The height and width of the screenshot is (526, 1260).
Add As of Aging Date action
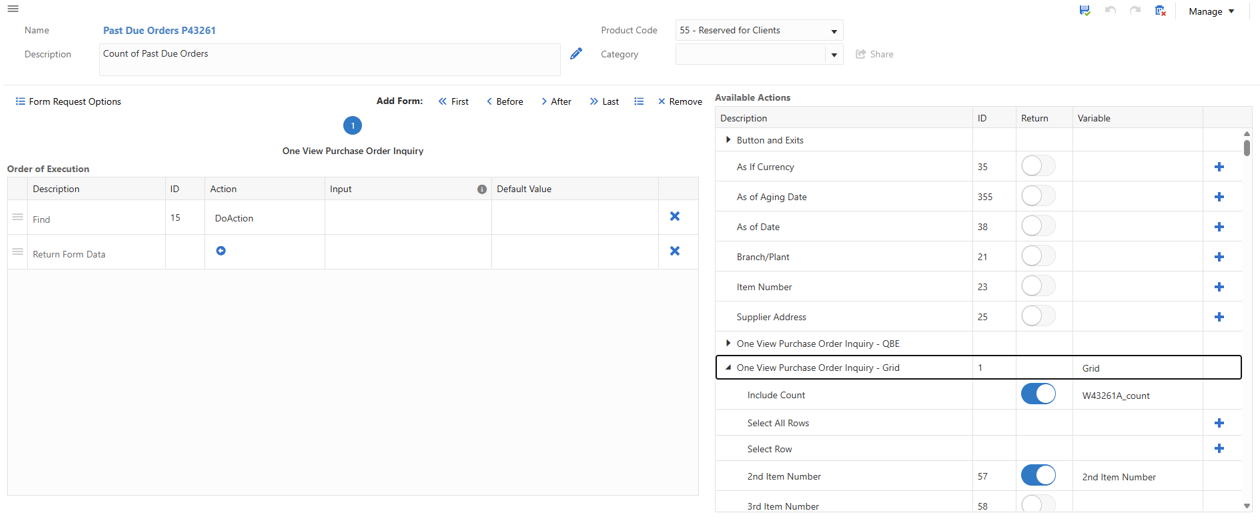(x=1219, y=197)
